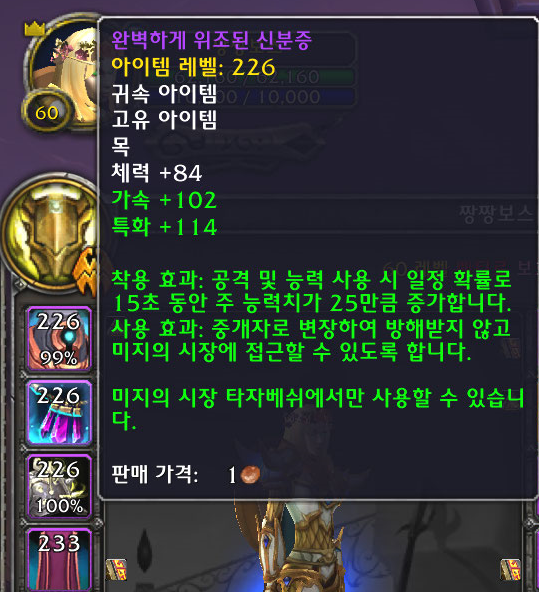This screenshot has height=592, width=539.
Task: Click the 판매 가격 label
Action: (x=155, y=474)
